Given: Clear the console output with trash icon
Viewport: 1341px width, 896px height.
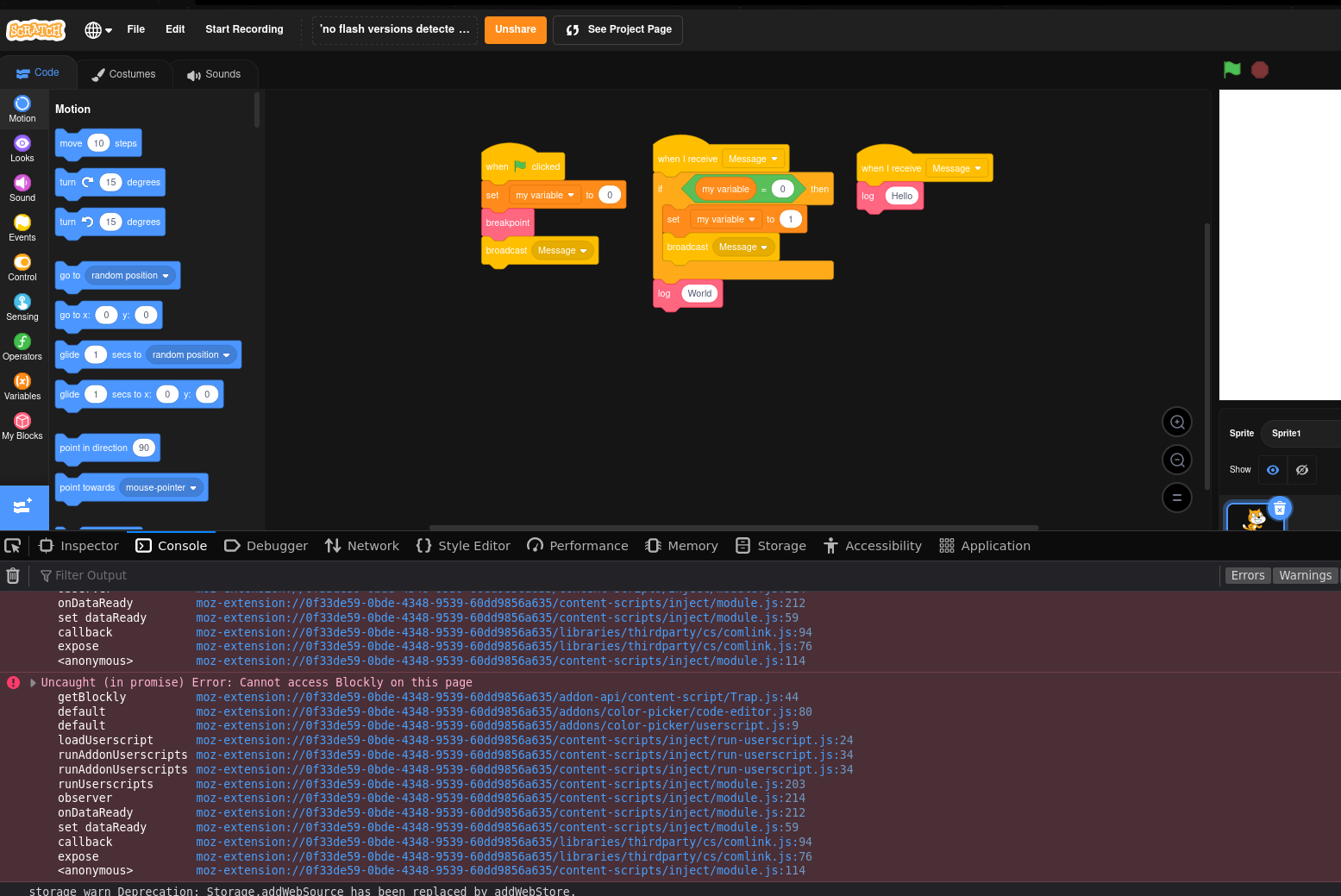Looking at the screenshot, I should pyautogui.click(x=13, y=575).
